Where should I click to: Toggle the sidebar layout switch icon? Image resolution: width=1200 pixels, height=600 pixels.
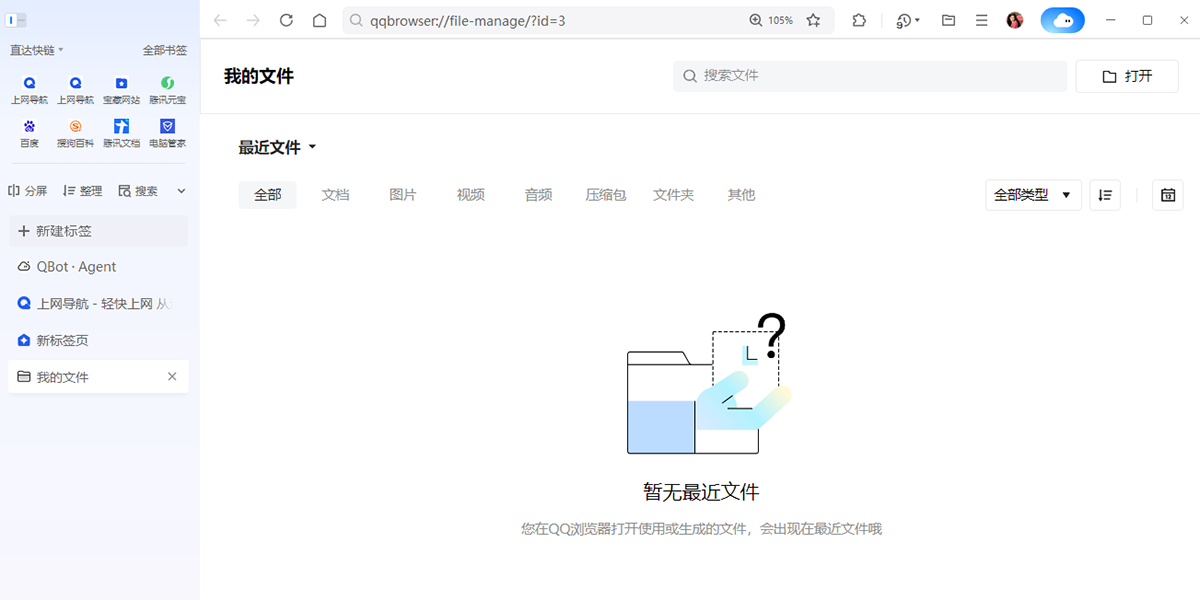(16, 20)
